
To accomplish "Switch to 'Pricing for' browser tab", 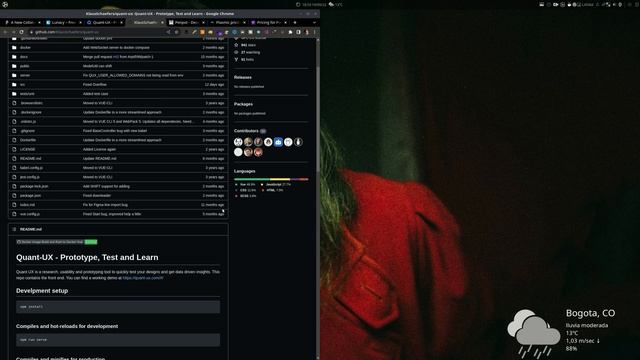I will (268, 22).
